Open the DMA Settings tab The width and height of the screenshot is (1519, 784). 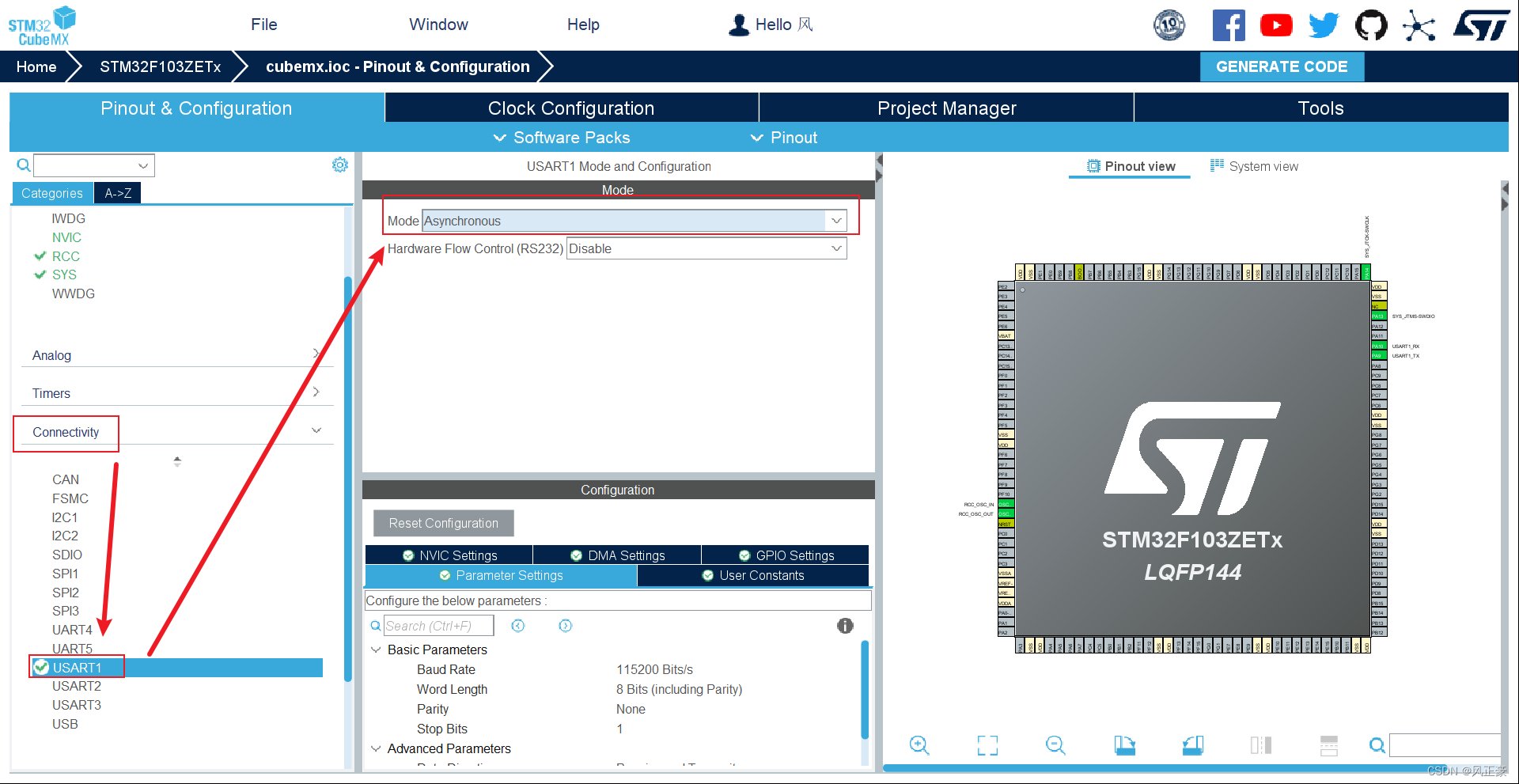pyautogui.click(x=617, y=555)
